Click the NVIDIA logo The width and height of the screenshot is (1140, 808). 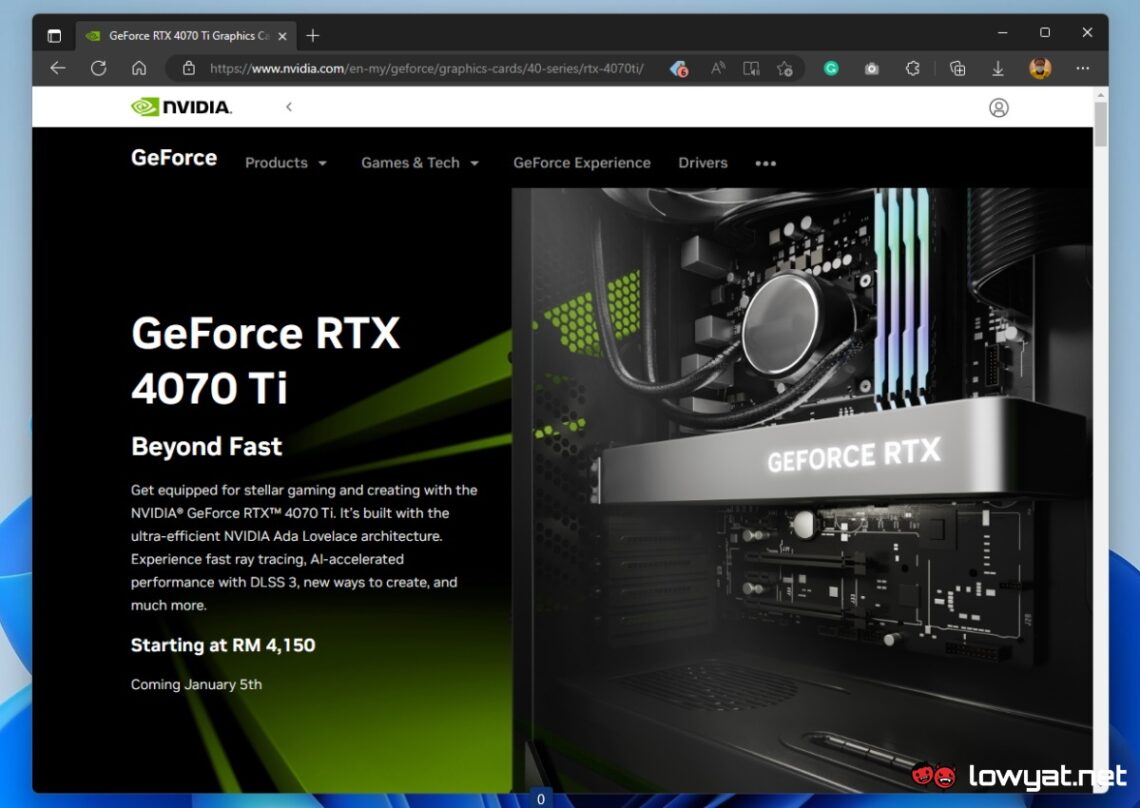(180, 106)
